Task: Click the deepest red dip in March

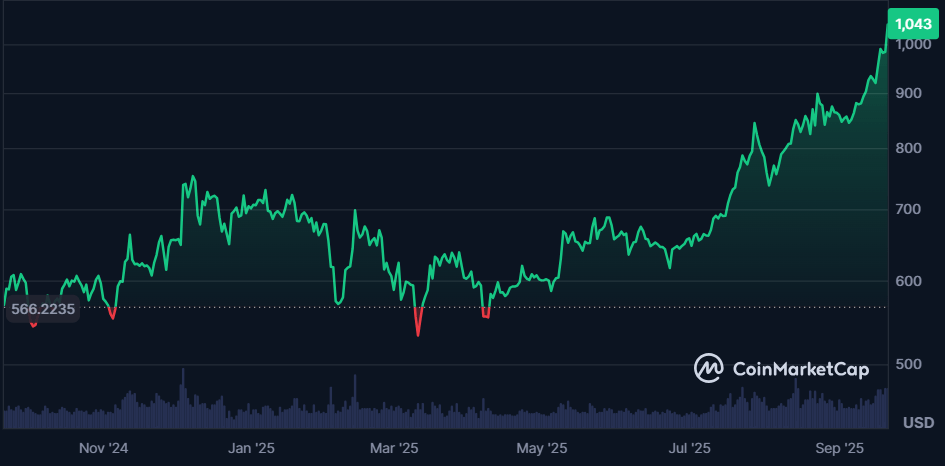Action: (418, 331)
